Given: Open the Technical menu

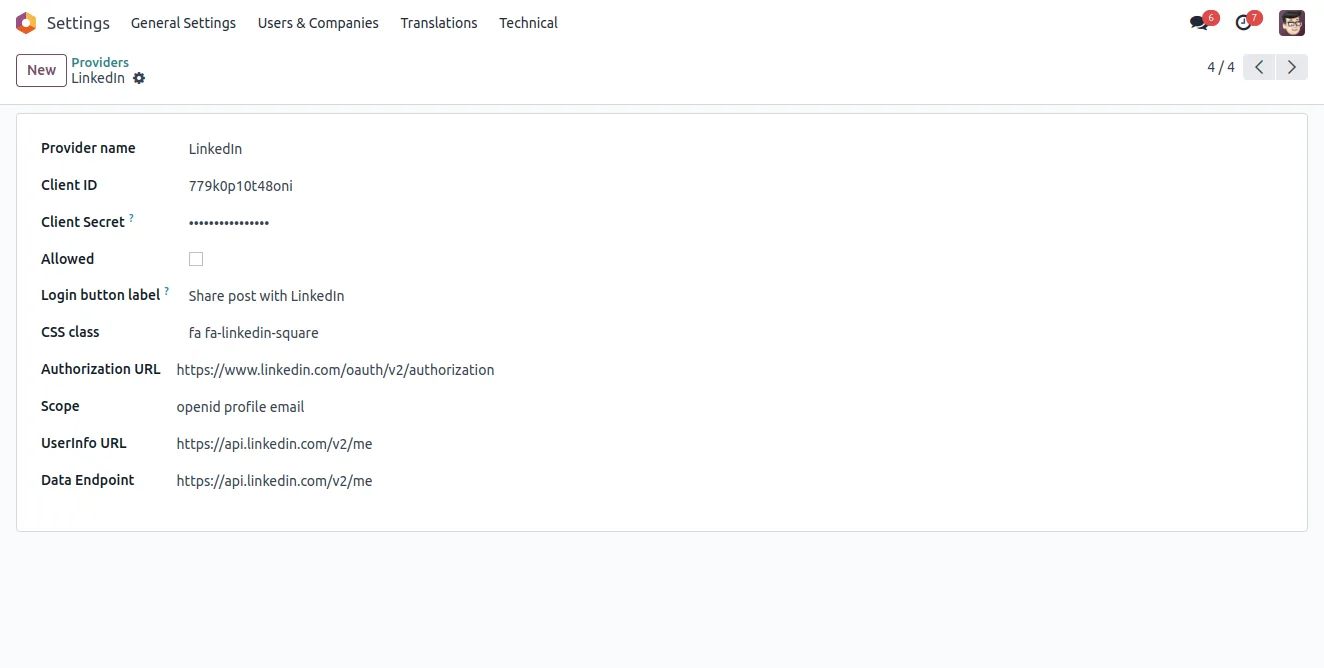Looking at the screenshot, I should [x=528, y=23].
